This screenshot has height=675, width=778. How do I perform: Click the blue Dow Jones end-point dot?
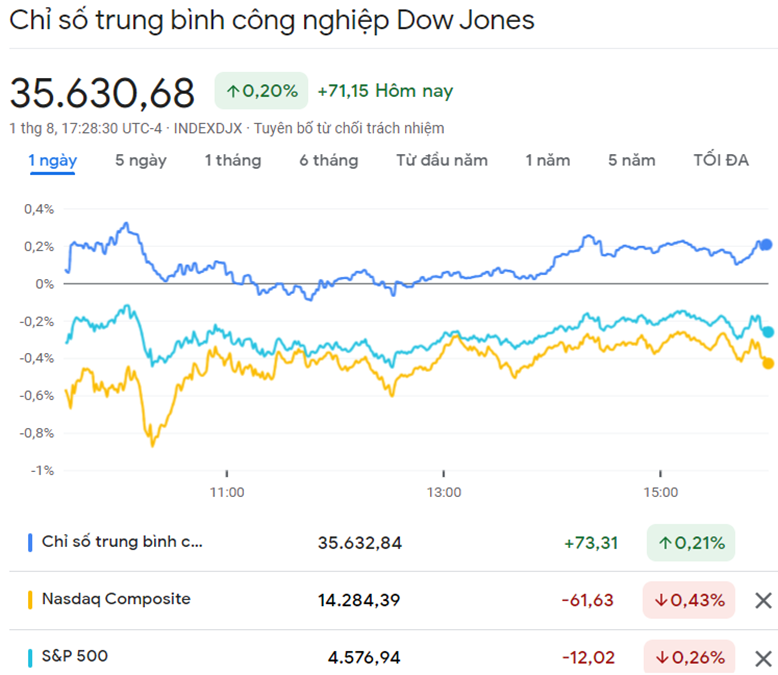tap(767, 244)
